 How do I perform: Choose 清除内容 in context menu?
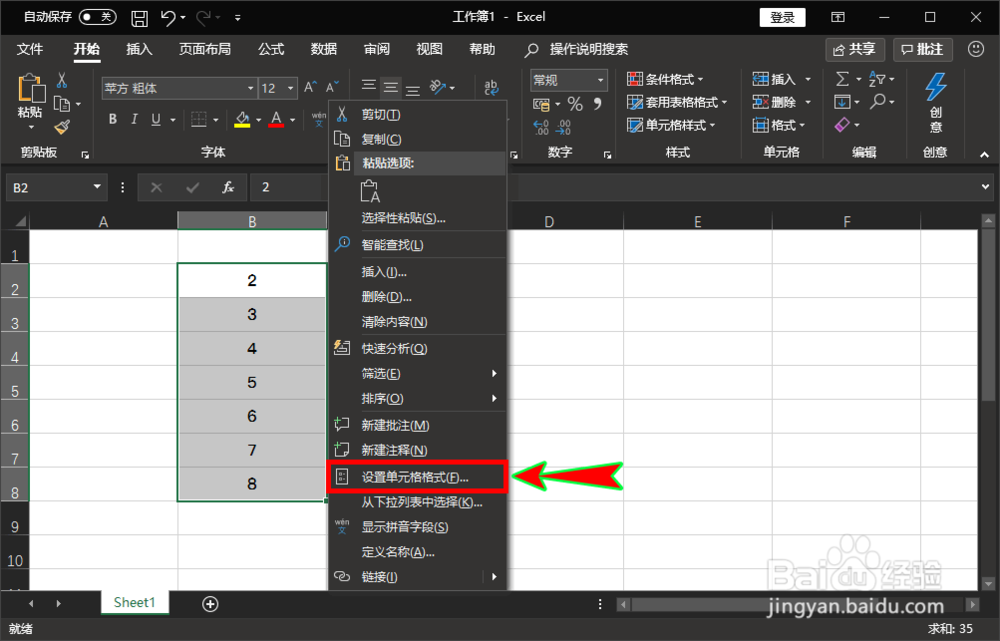(x=418, y=322)
